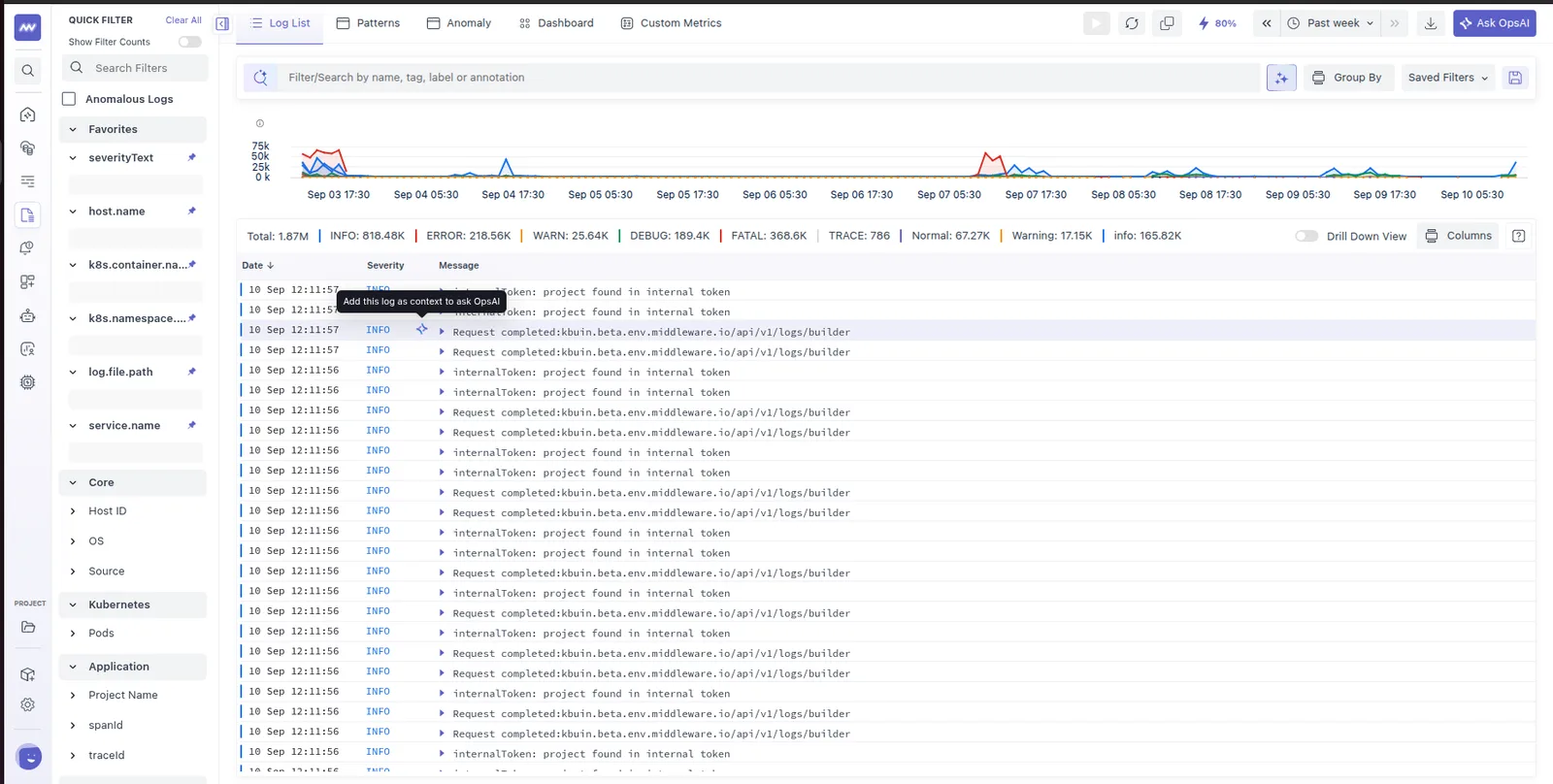This screenshot has height=784, width=1553.
Task: Click the OpsAI context icon on highlighted log row
Action: coord(422,330)
